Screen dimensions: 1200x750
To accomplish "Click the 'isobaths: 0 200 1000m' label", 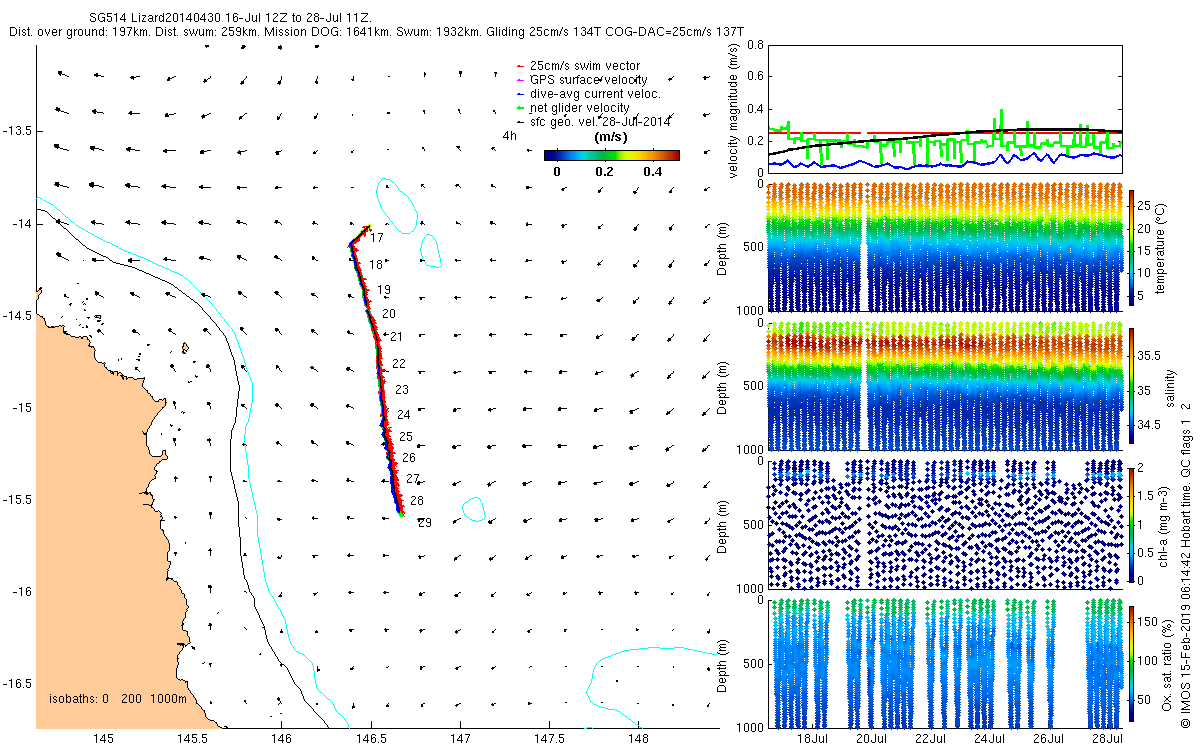I will [x=118, y=698].
